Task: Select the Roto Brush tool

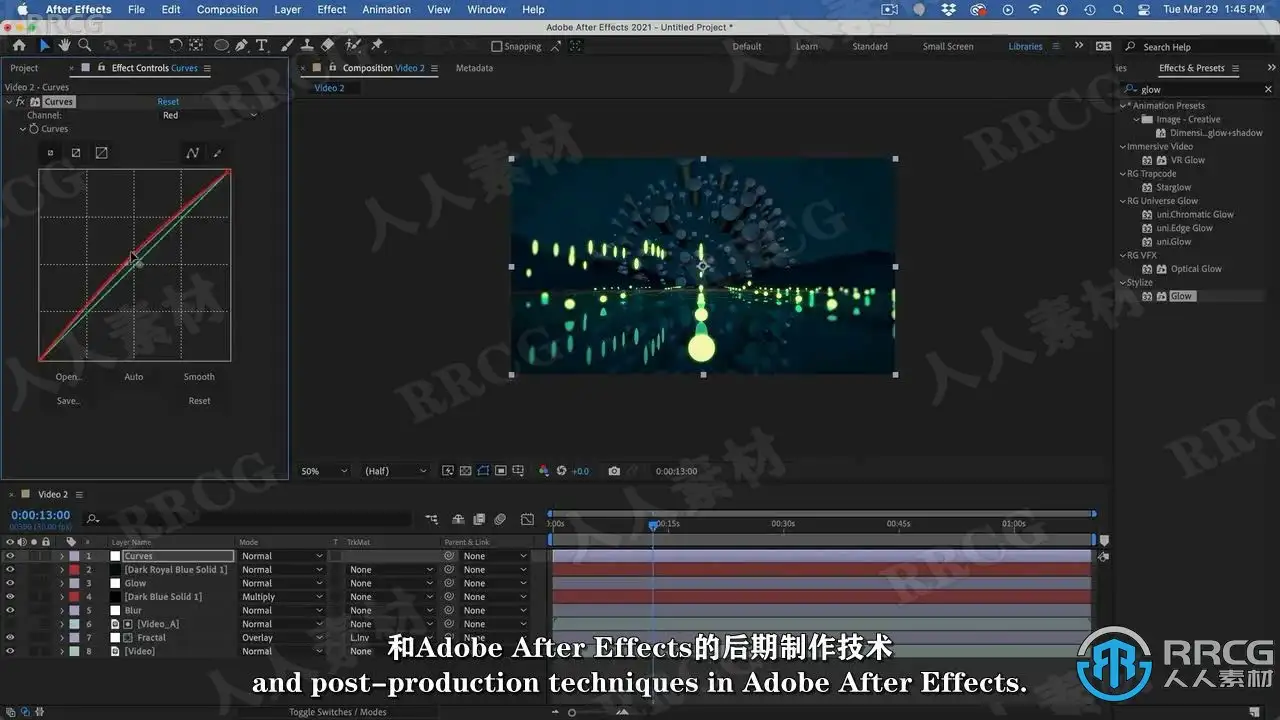Action: click(353, 46)
